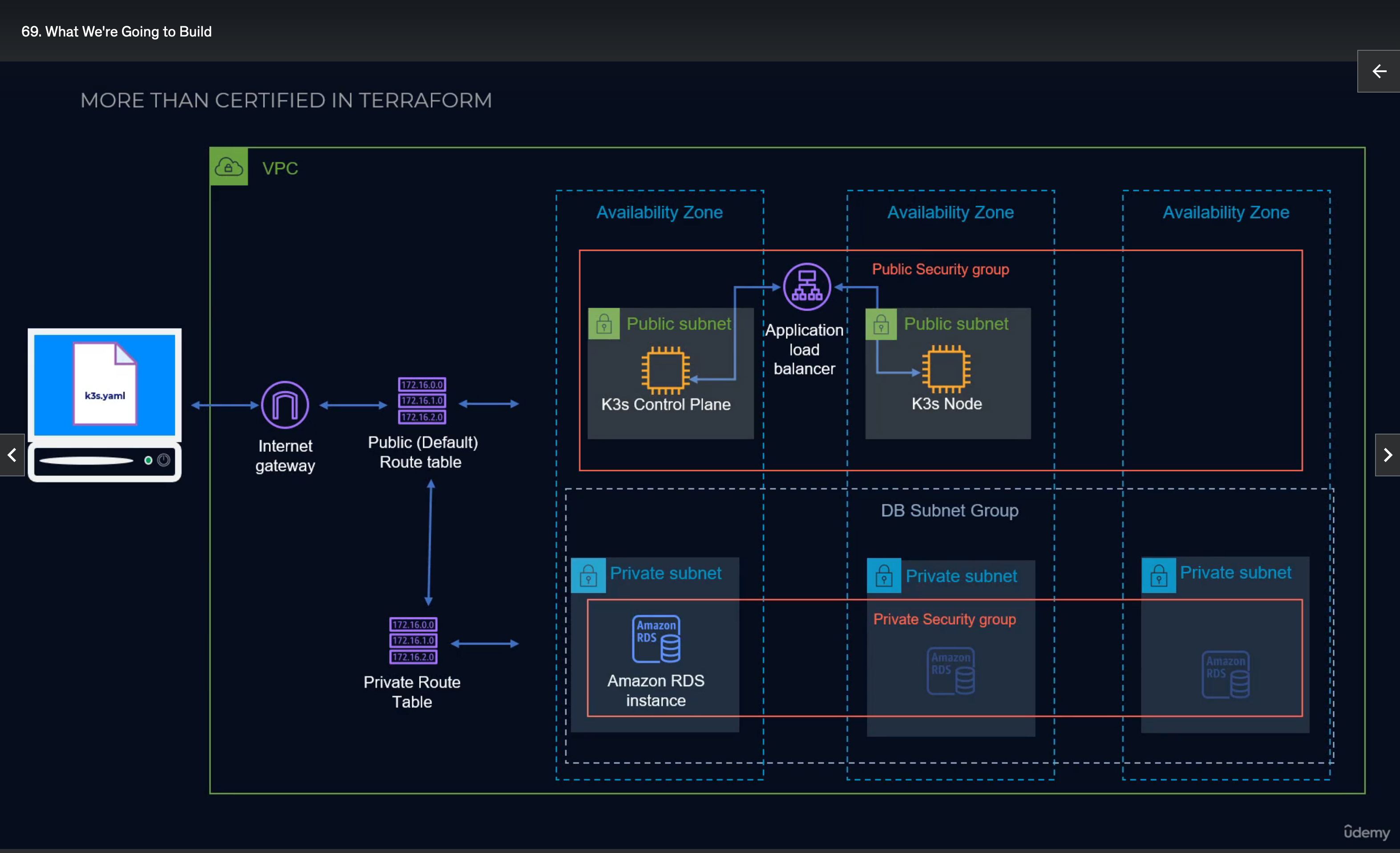Click 'Private subnet' label above Amazon RDS instance

click(665, 573)
